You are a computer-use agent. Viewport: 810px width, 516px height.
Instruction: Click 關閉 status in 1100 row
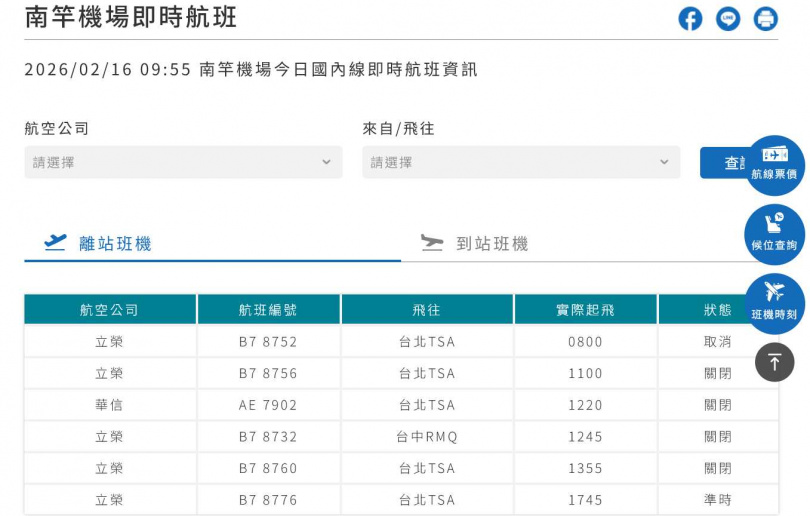coord(718,373)
